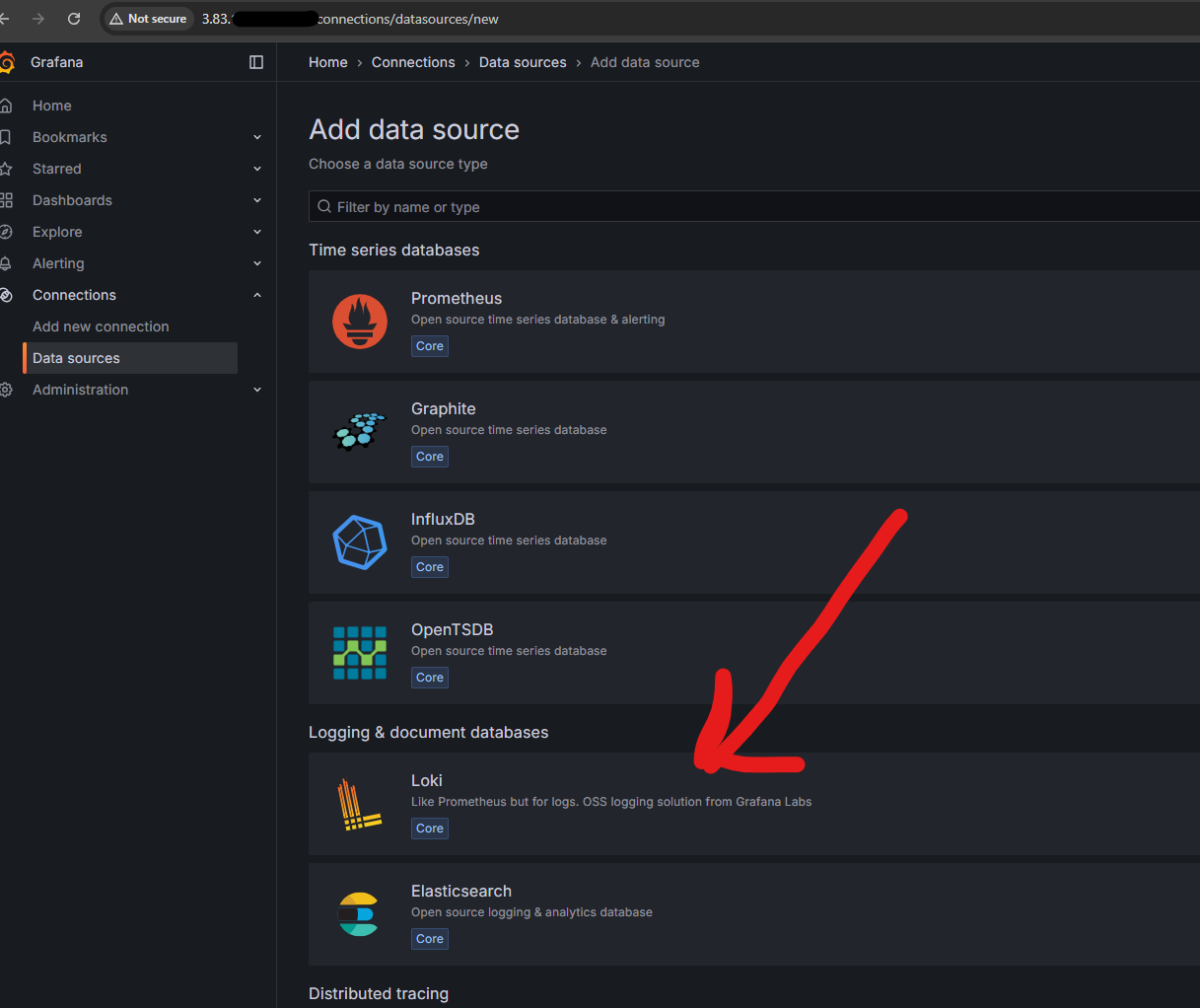
Task: Click the OpenTSDB grid logo
Action: pos(360,653)
